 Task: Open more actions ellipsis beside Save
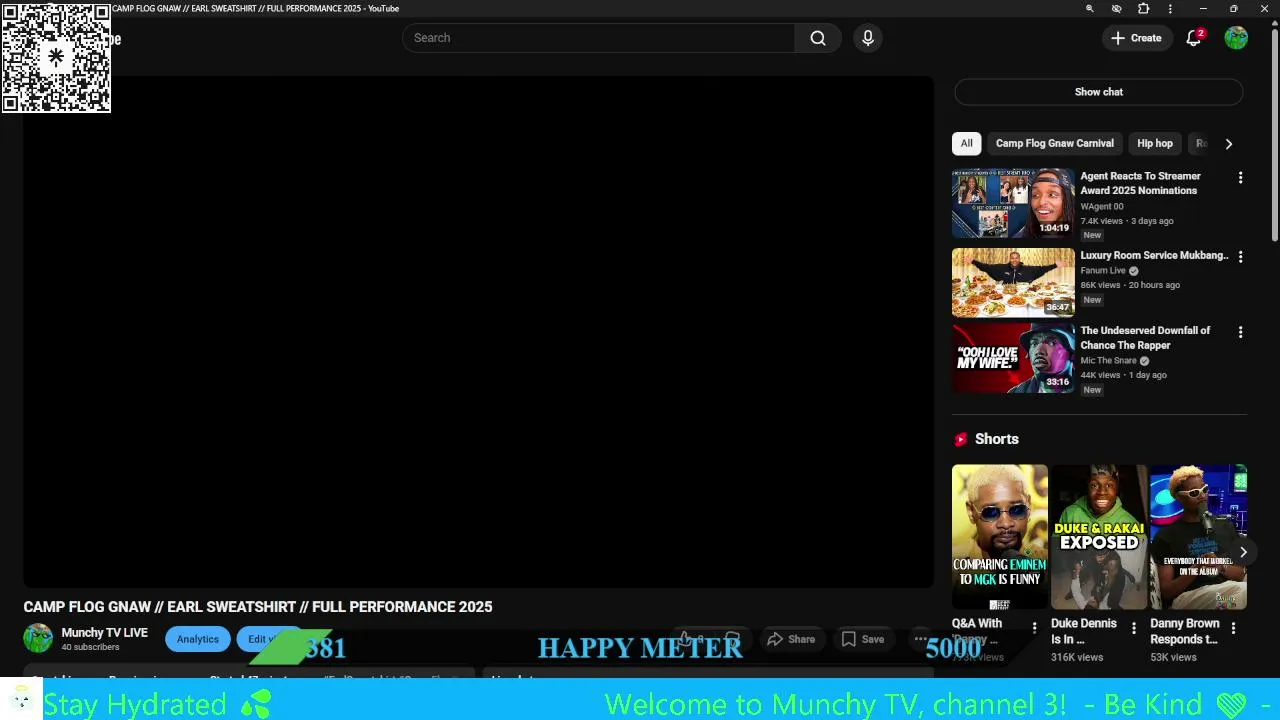[x=921, y=639]
